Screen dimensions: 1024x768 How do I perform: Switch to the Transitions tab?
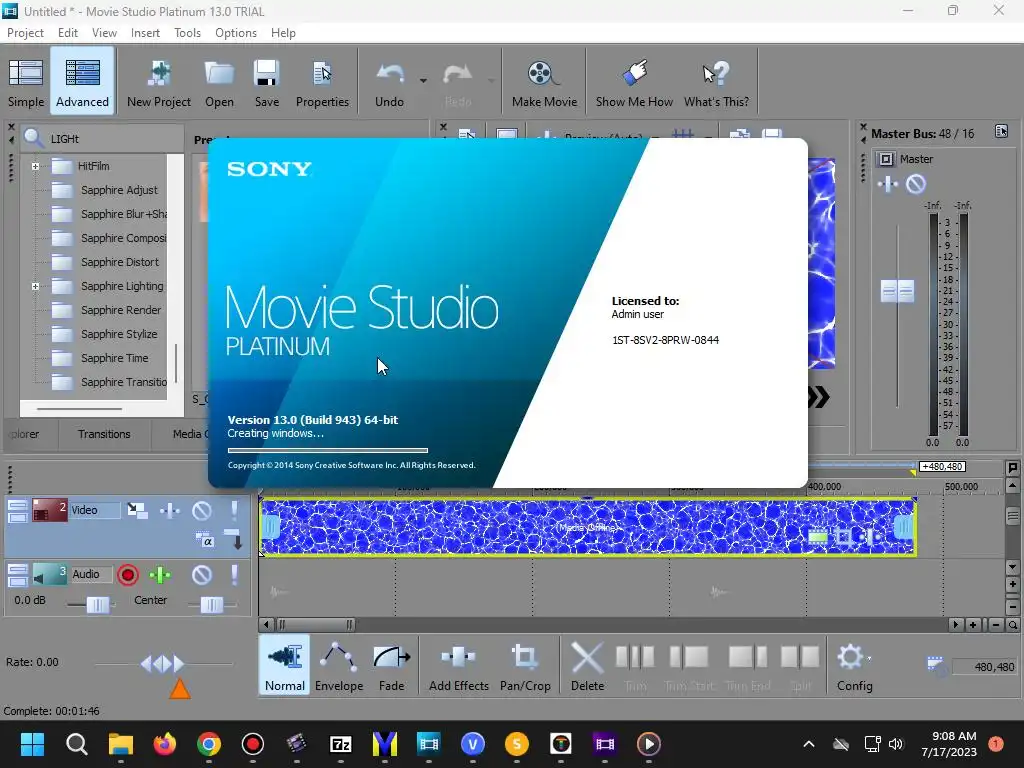104,434
